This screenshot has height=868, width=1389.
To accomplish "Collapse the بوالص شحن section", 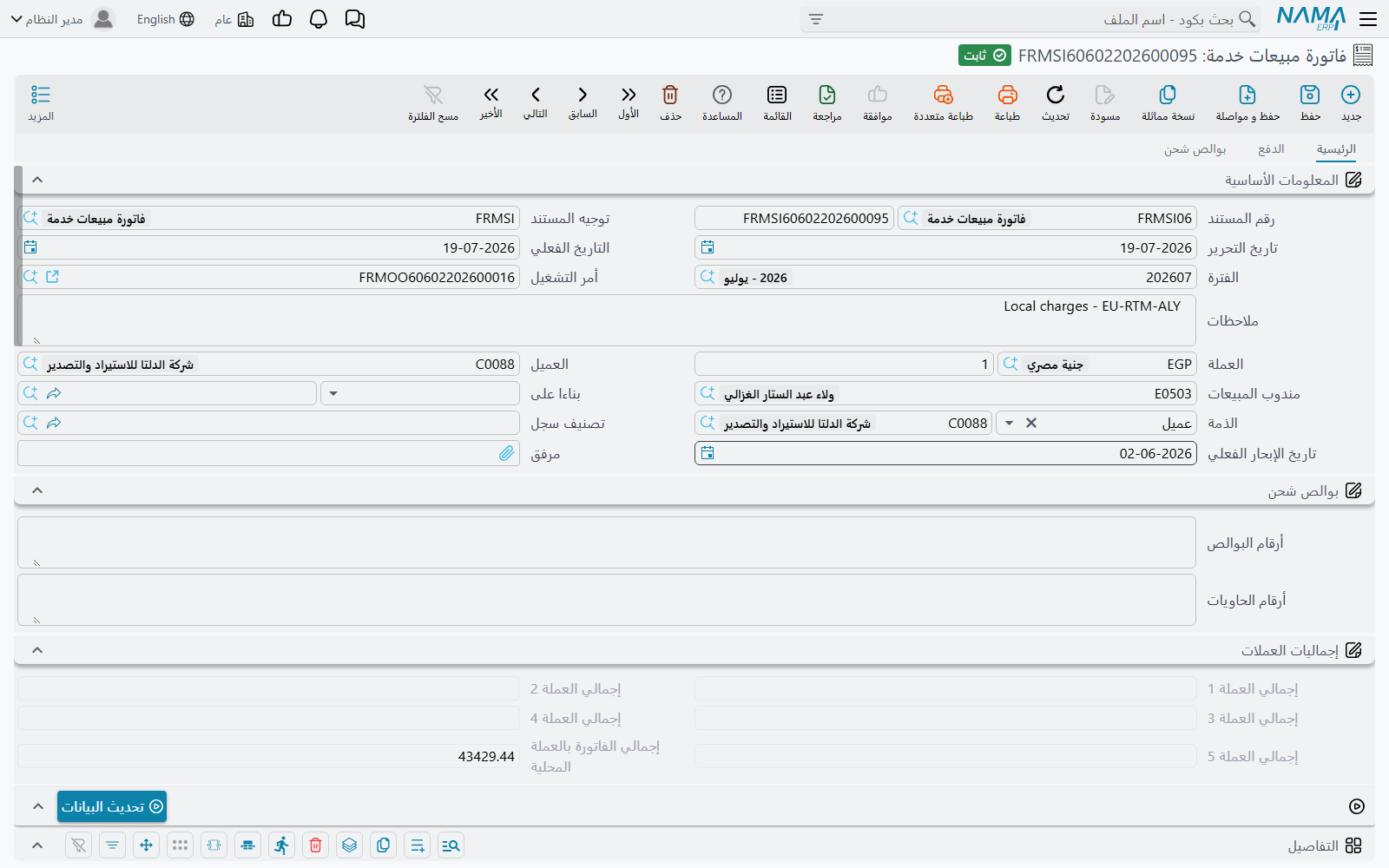I will click(37, 490).
